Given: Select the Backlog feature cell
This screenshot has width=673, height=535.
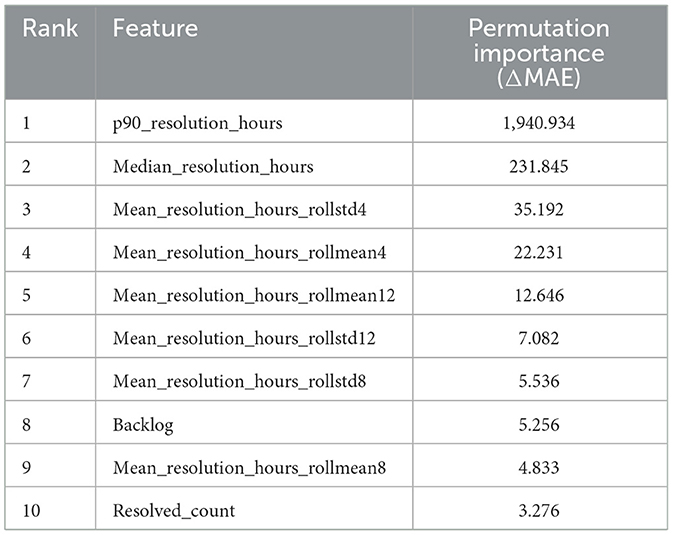Looking at the screenshot, I should pyautogui.click(x=143, y=425).
